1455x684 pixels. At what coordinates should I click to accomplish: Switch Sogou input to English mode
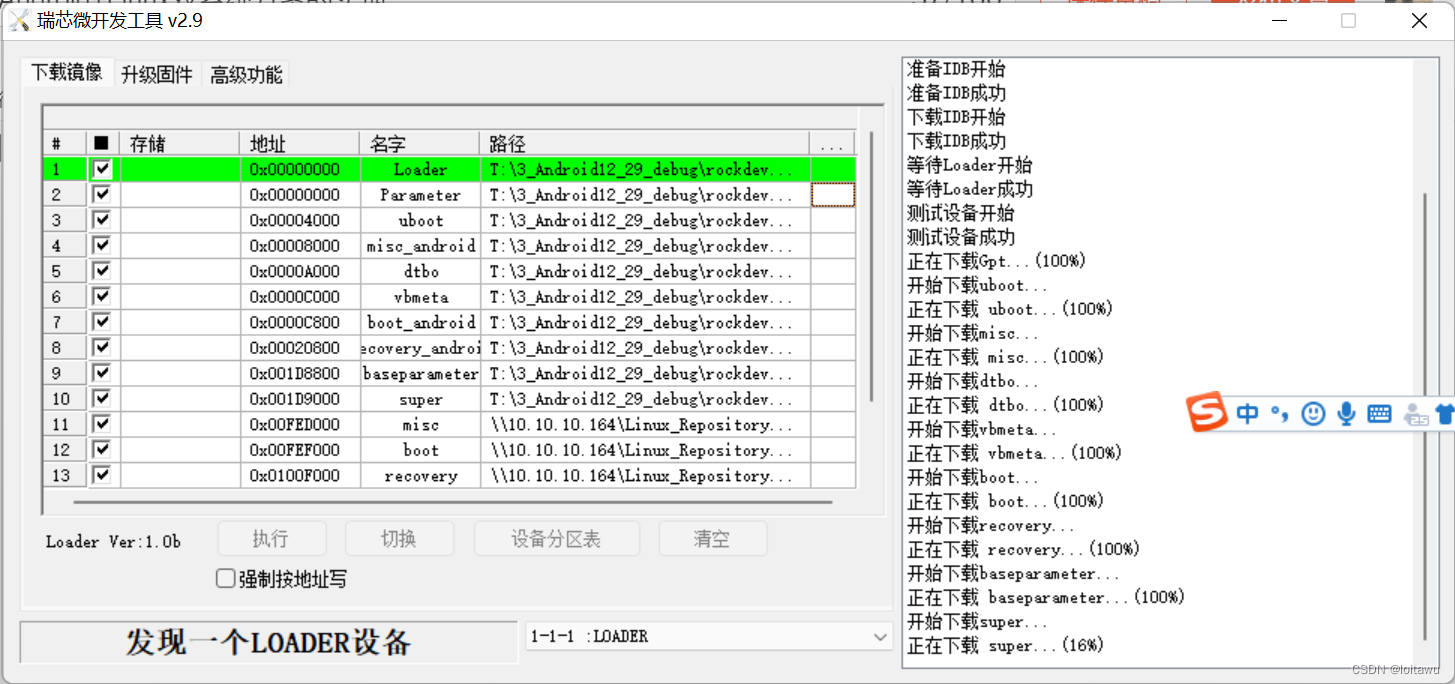1247,413
